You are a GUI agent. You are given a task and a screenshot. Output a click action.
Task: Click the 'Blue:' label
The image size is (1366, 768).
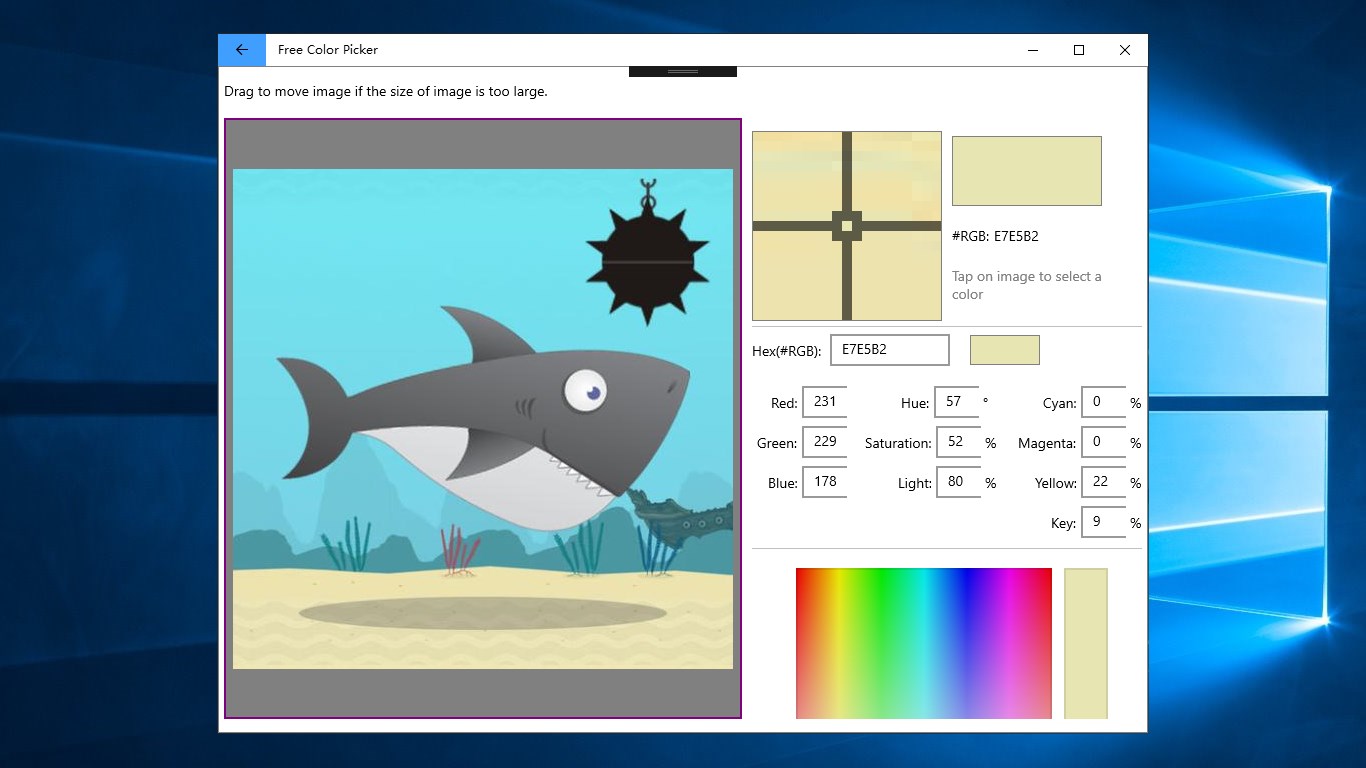pos(783,484)
